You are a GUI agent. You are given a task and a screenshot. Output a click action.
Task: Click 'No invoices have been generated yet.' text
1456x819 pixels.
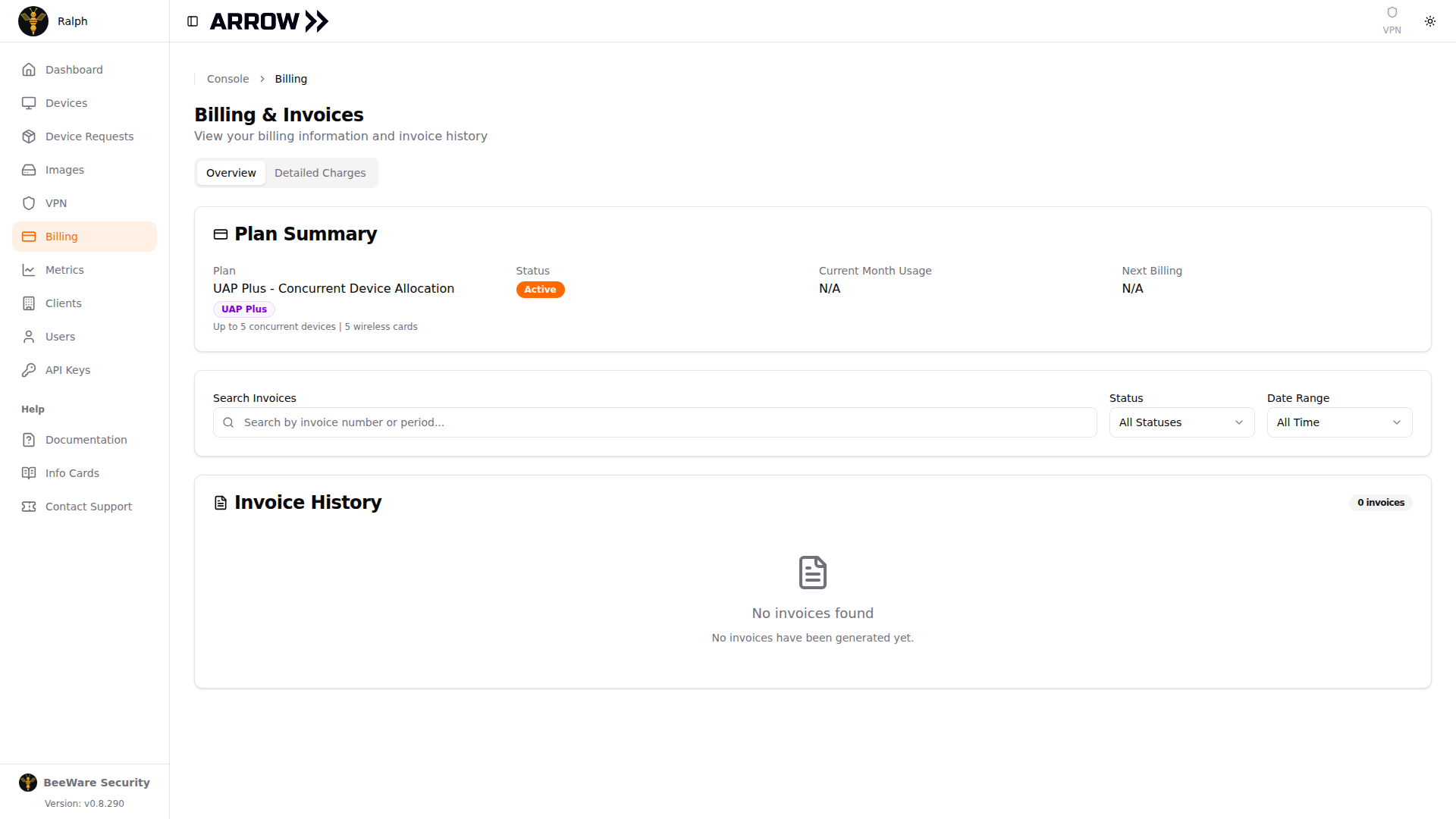[x=813, y=638]
